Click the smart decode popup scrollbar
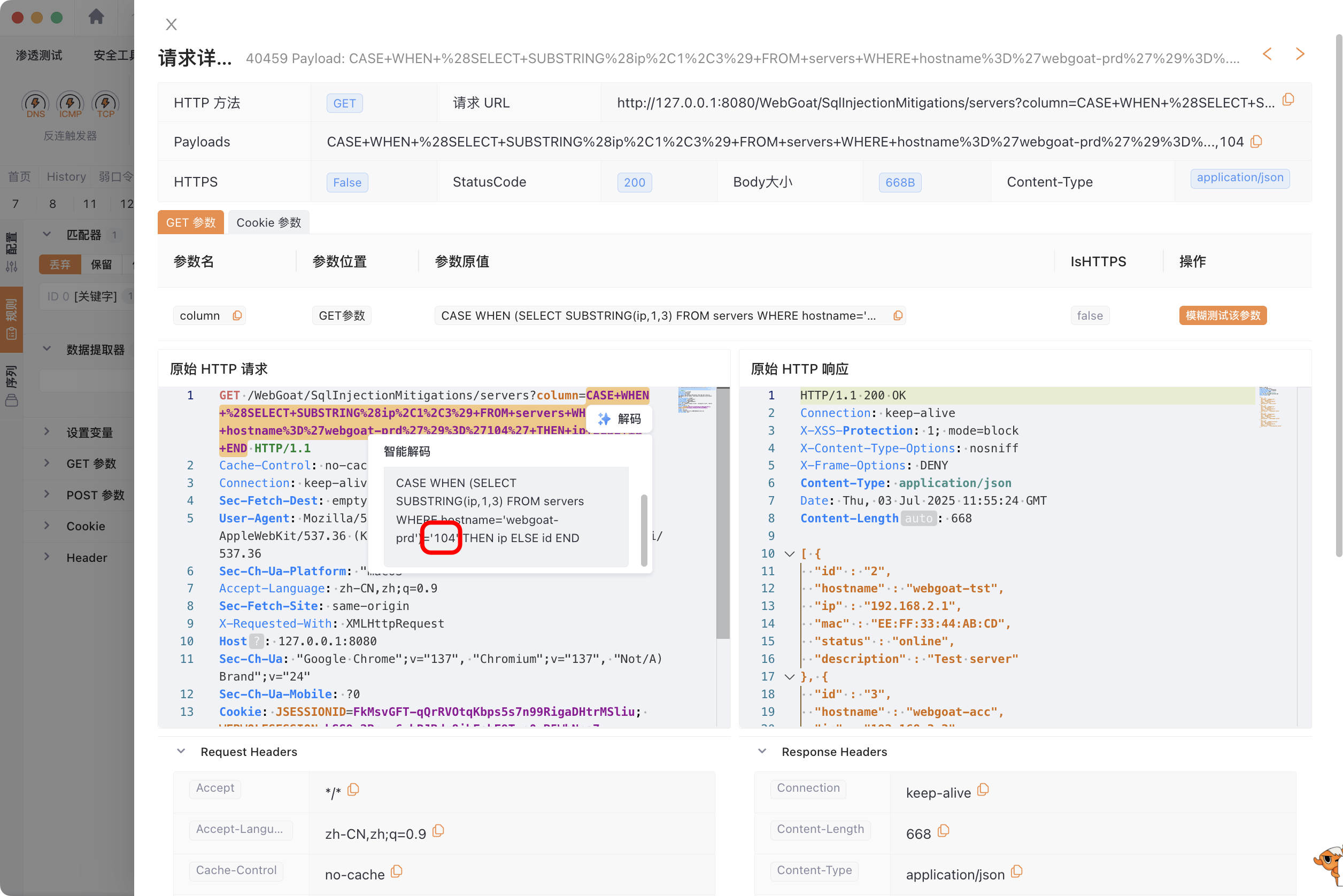1343x896 pixels. click(x=644, y=530)
